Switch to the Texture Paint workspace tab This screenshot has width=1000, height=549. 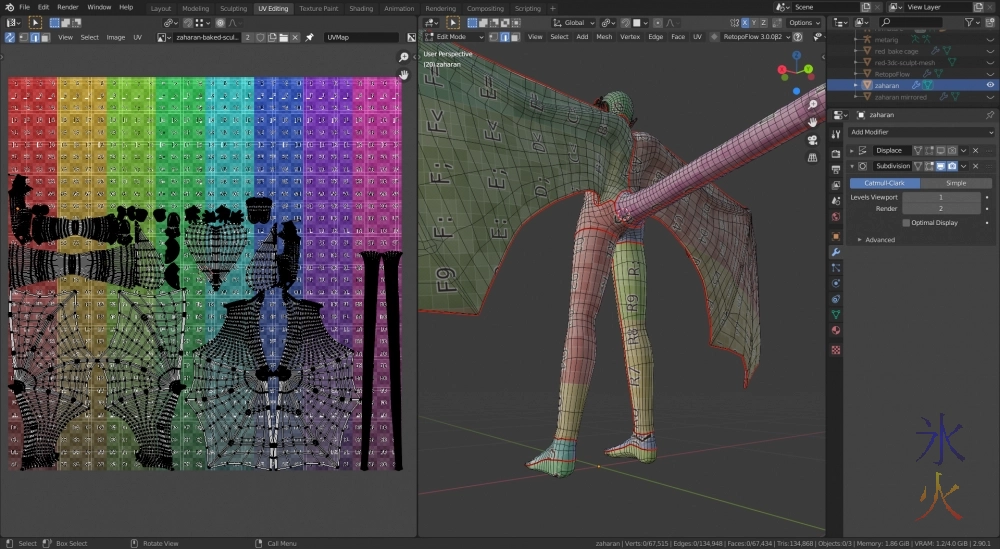[x=318, y=8]
